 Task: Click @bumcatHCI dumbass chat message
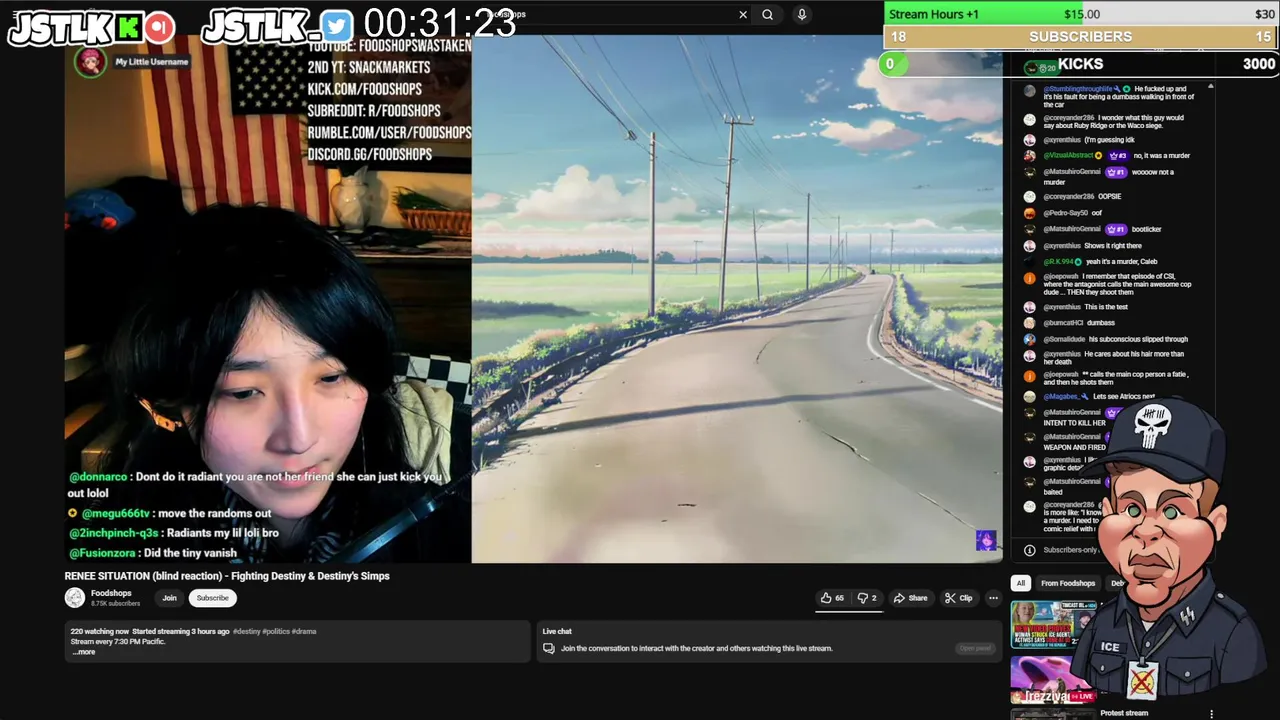[x=1078, y=323]
